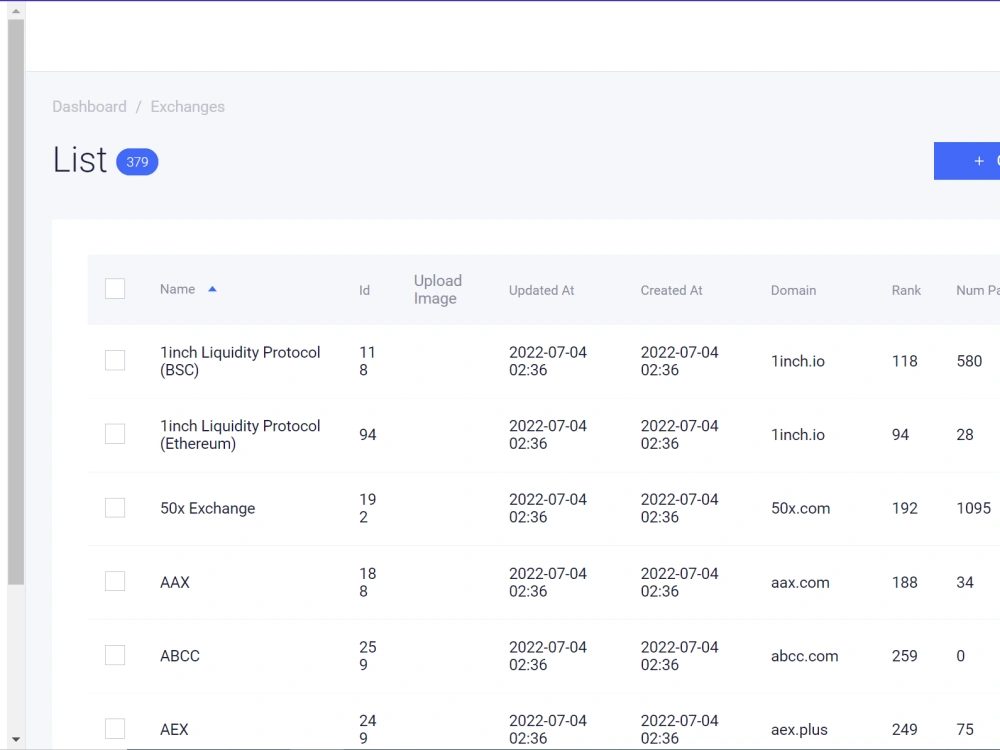
Task: Click rank value 188
Action: tap(904, 582)
